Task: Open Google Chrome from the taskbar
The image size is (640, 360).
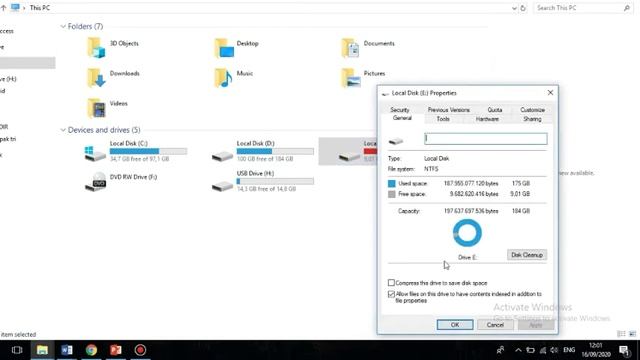Action: 91,350
